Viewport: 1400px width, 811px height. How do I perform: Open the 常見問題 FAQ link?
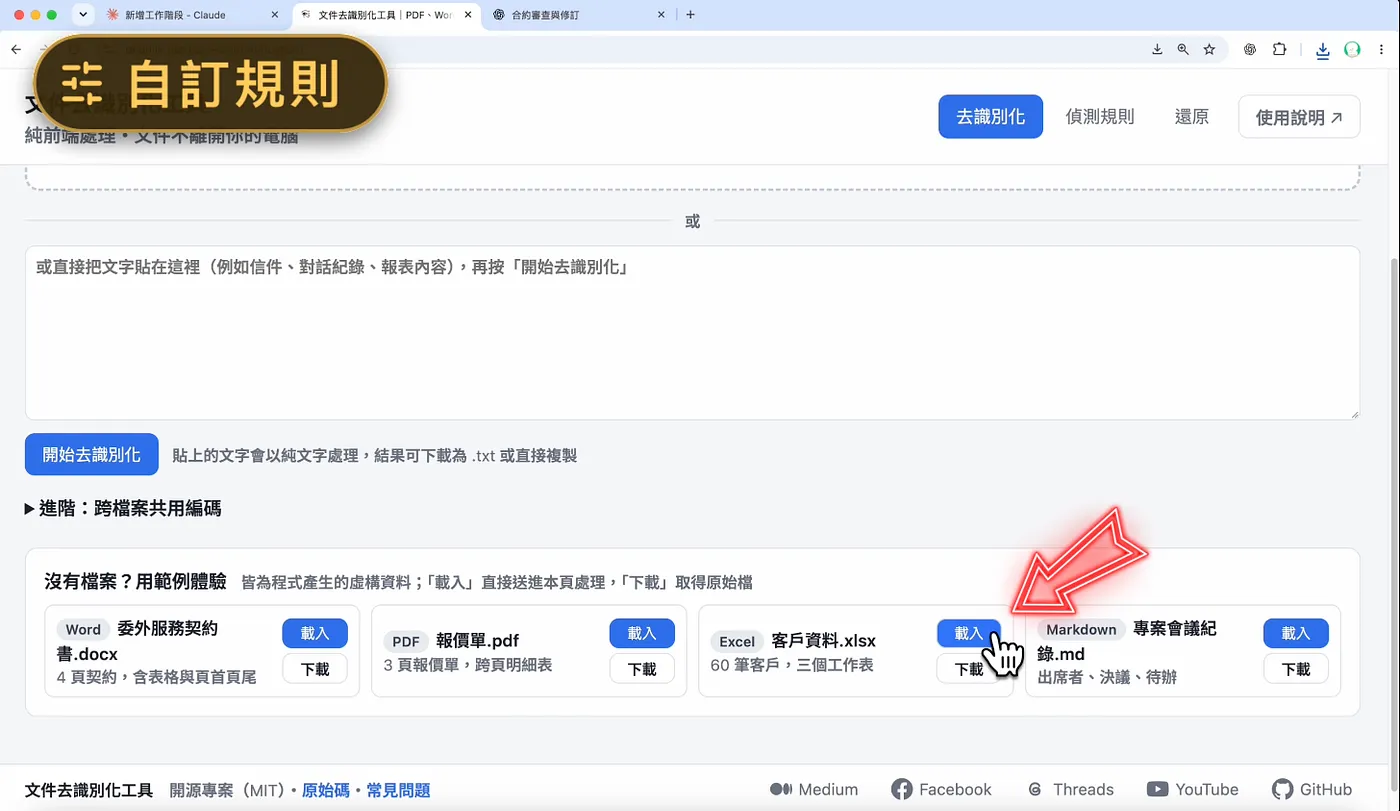click(x=398, y=790)
